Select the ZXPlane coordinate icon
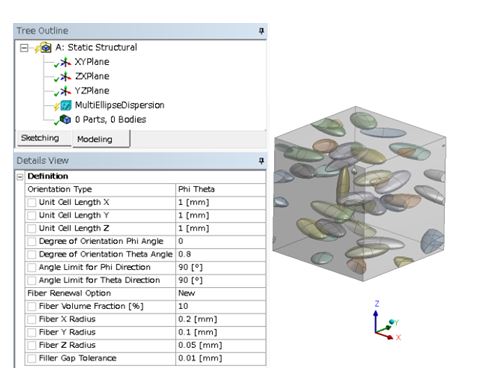Image resolution: width=495 pixels, height=384 pixels. pyautogui.click(x=65, y=77)
